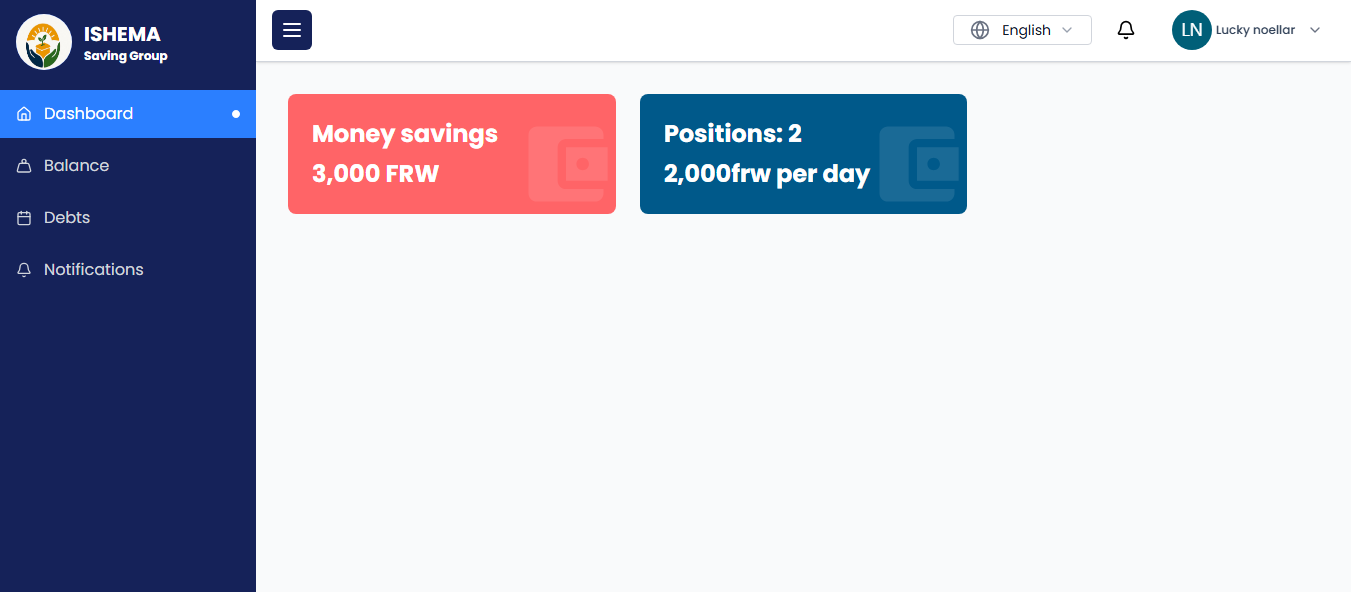The height and width of the screenshot is (592, 1351).
Task: Click the Dashboard home icon in the sidebar
Action: 24,114
